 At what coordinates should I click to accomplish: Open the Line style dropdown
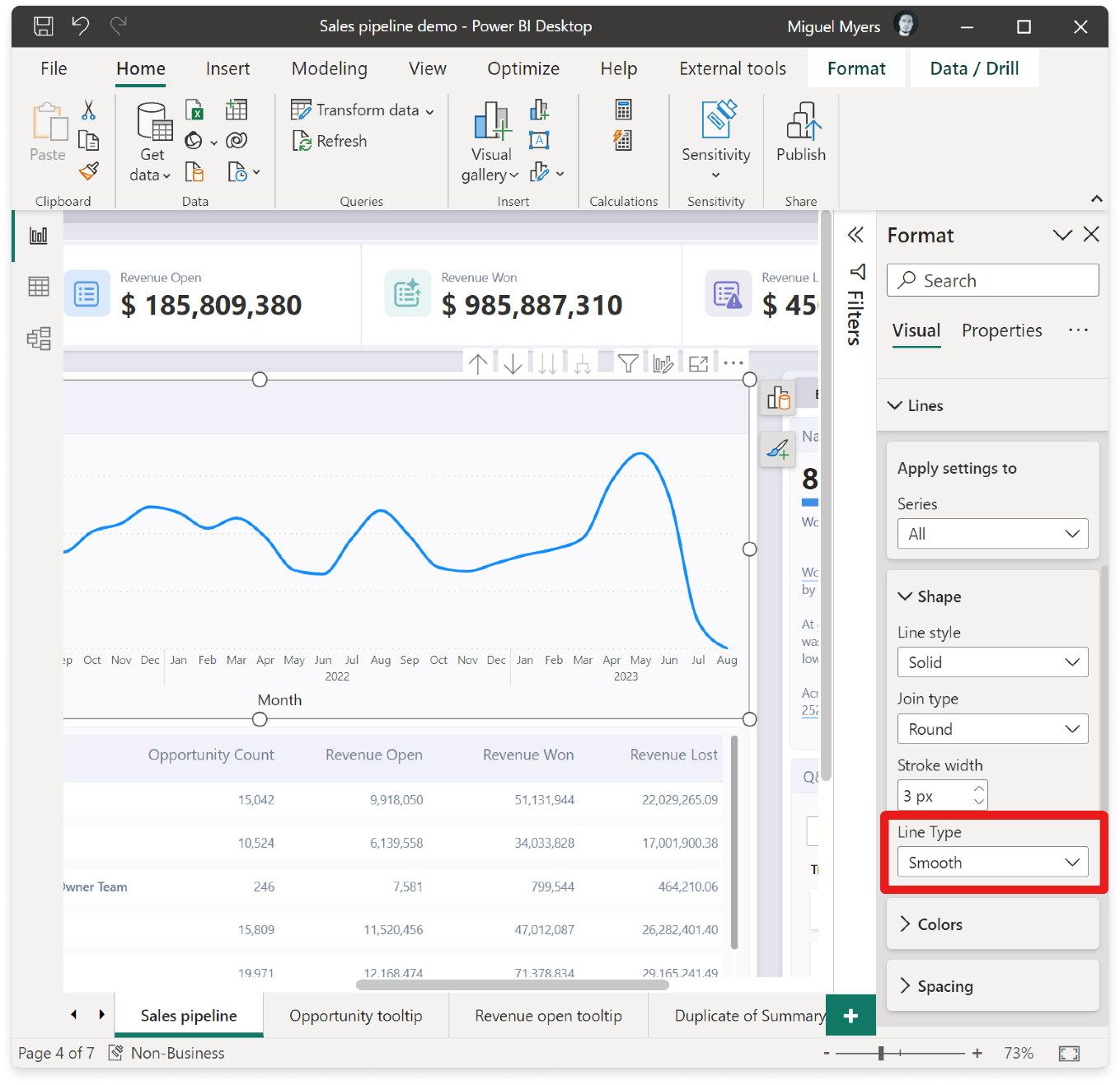(992, 662)
